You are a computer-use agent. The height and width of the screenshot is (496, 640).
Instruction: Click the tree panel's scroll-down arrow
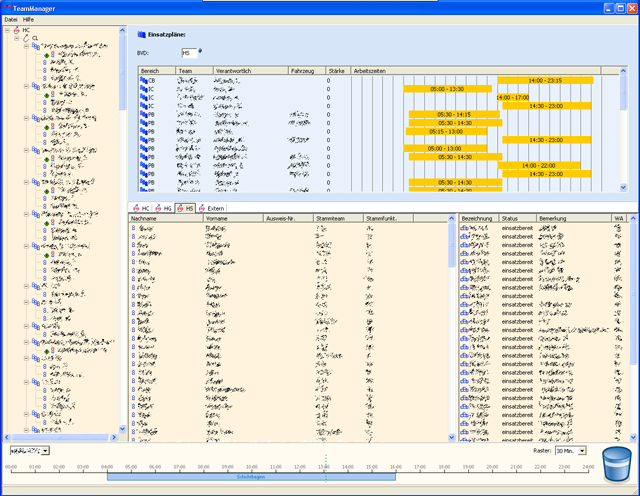[x=122, y=429]
